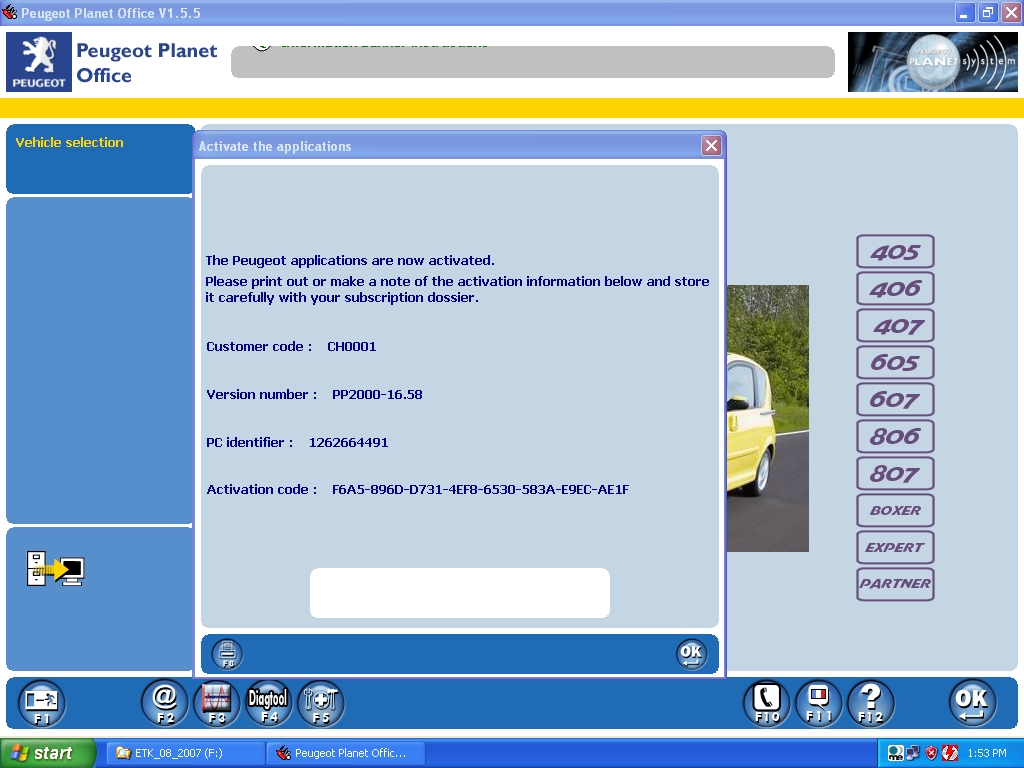Click the F11 language flag icon
Screen dimensions: 1024x768
[819, 703]
